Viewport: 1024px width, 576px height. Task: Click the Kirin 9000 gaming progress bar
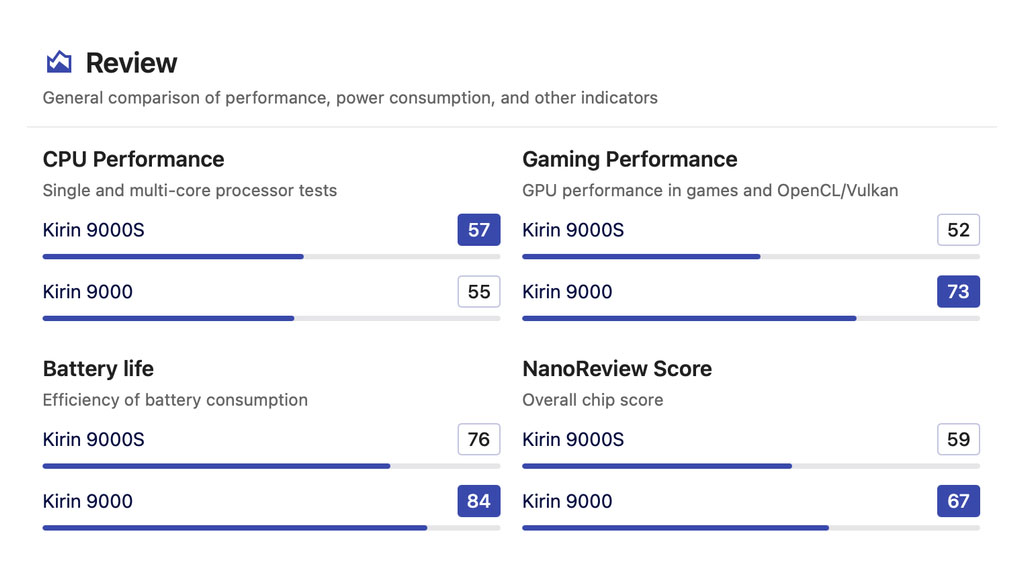pos(750,319)
